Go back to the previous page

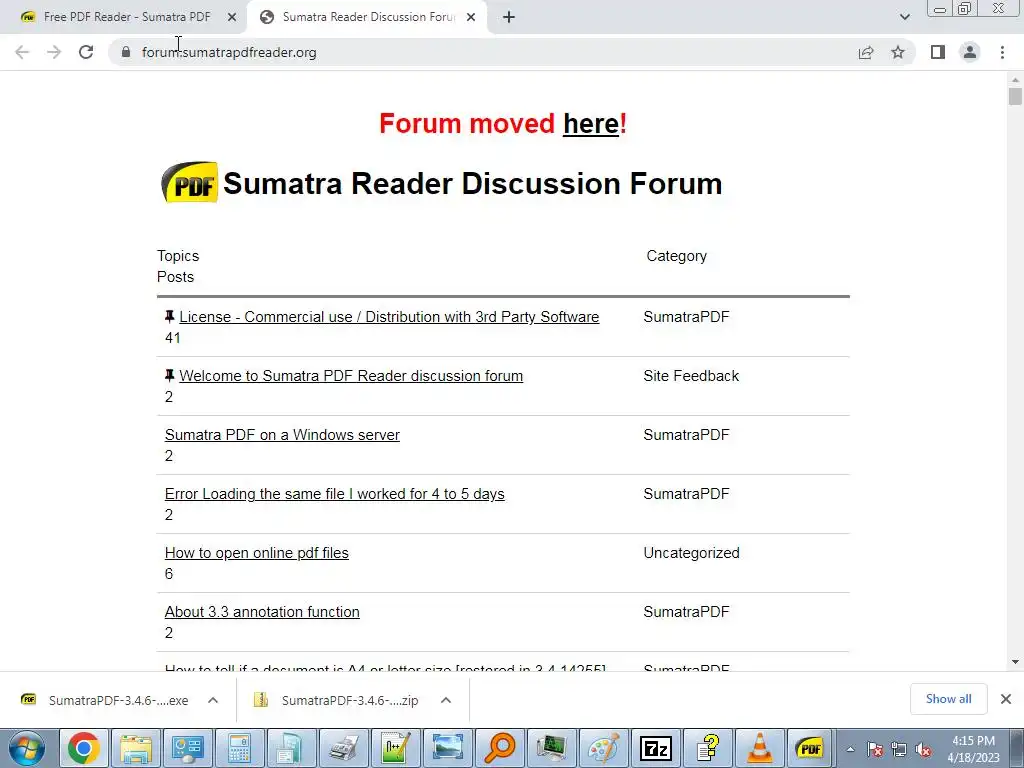click(22, 52)
